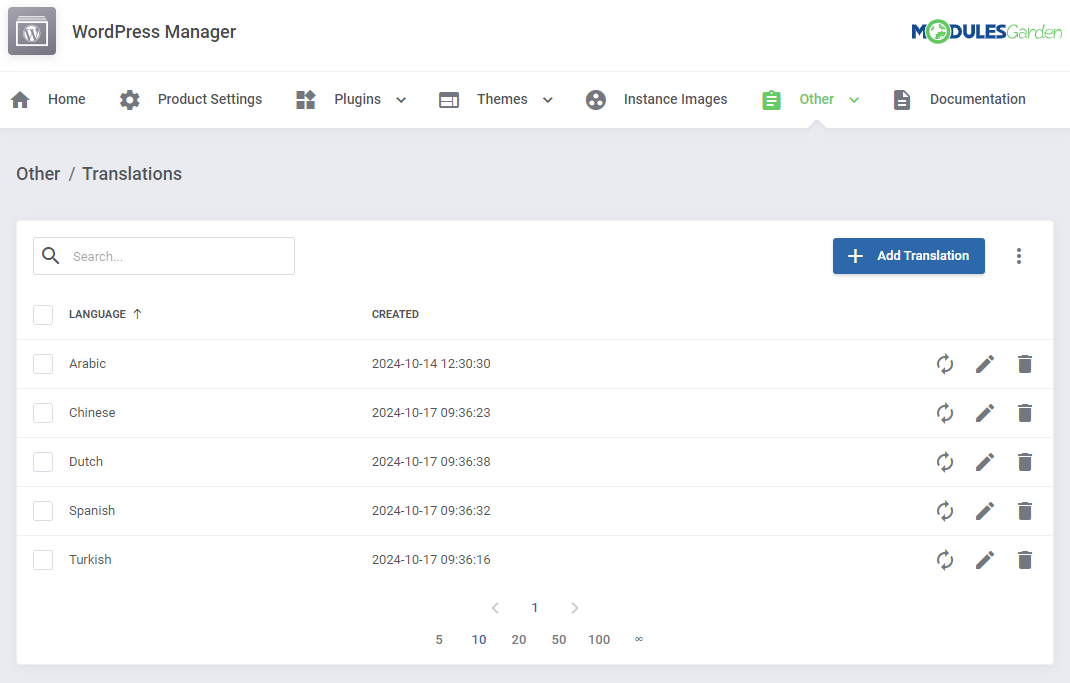The width and height of the screenshot is (1070, 683).
Task: Click the Add Translation button
Action: point(908,256)
